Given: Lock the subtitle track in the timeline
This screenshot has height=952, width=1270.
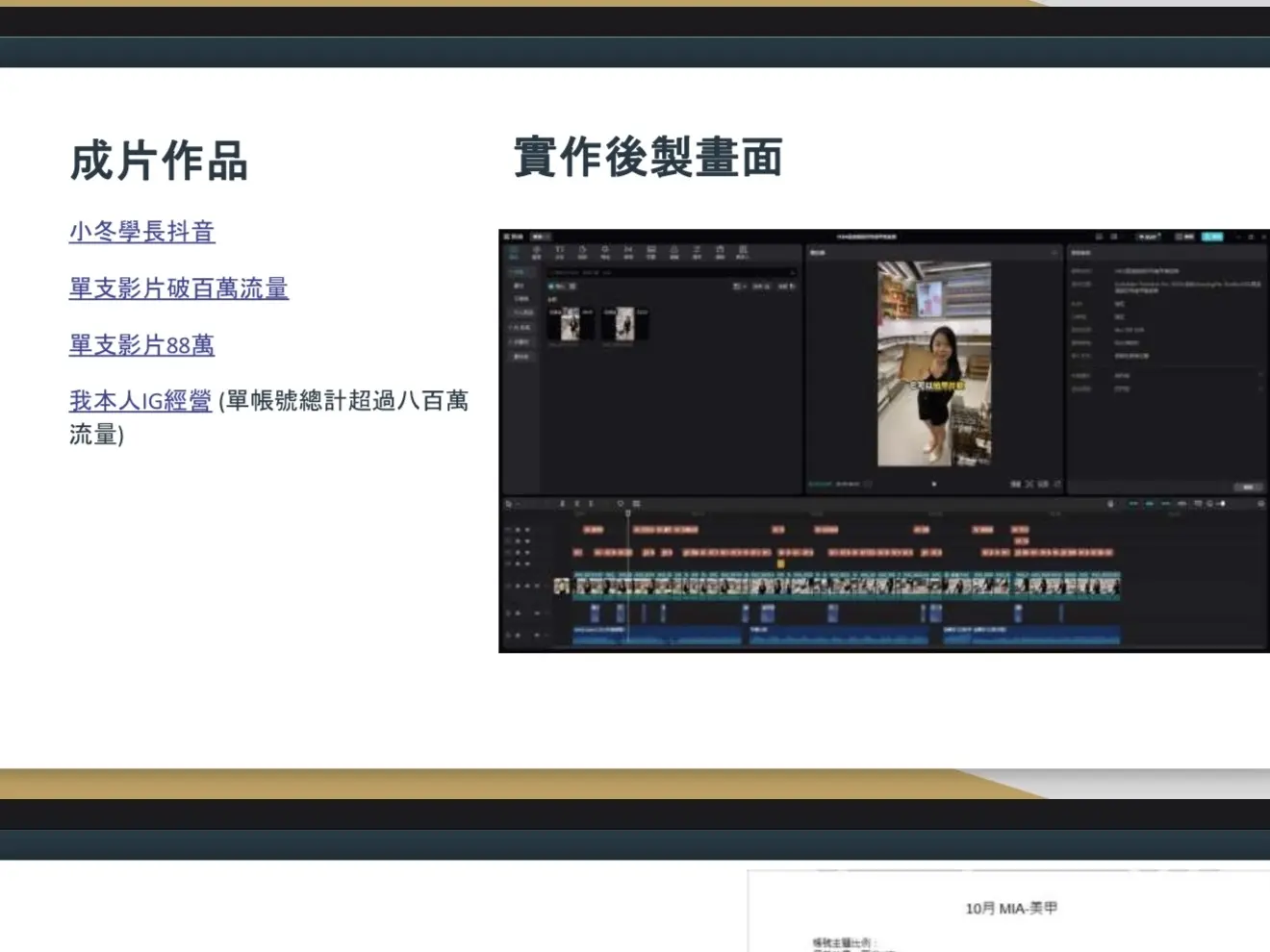Looking at the screenshot, I should point(527,529).
